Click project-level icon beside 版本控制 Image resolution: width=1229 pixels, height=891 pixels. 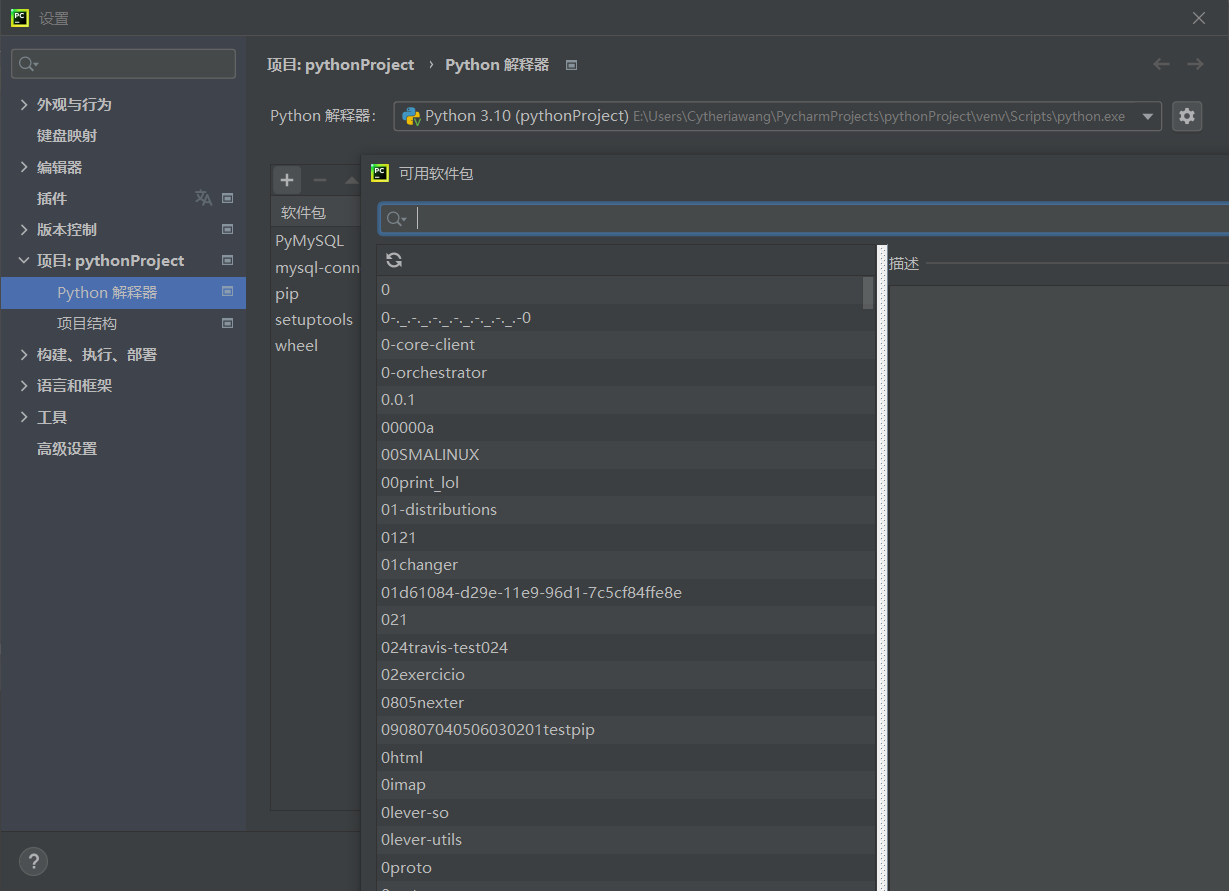pyautogui.click(x=227, y=229)
